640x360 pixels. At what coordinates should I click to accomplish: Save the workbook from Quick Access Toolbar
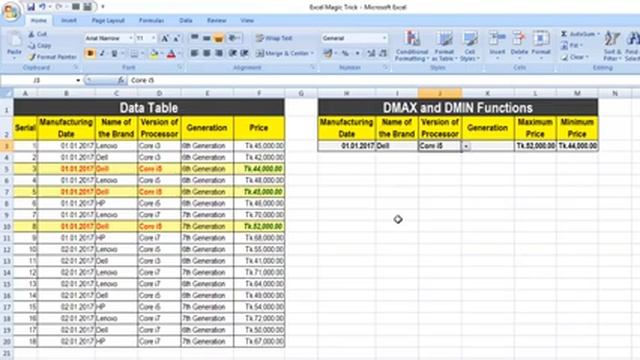pos(31,7)
